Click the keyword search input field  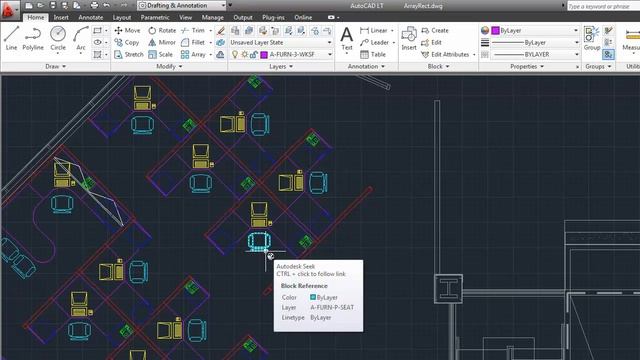603,6
